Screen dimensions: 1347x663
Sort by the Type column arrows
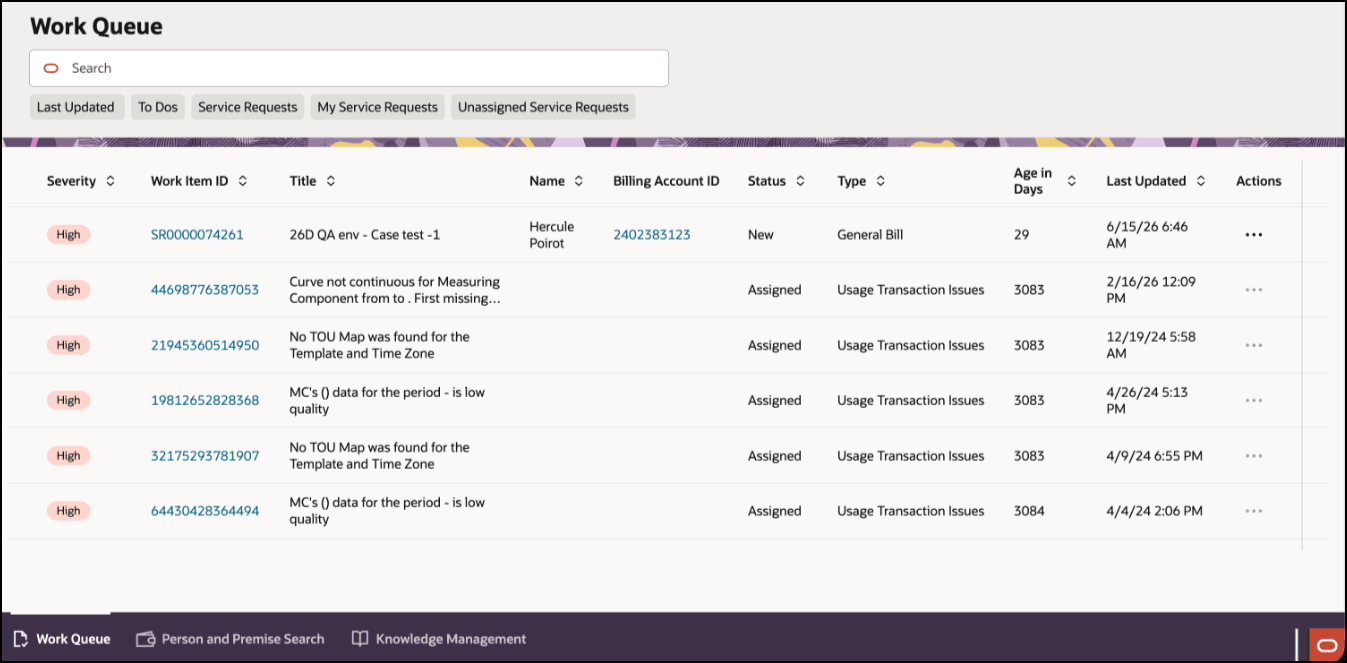(880, 181)
